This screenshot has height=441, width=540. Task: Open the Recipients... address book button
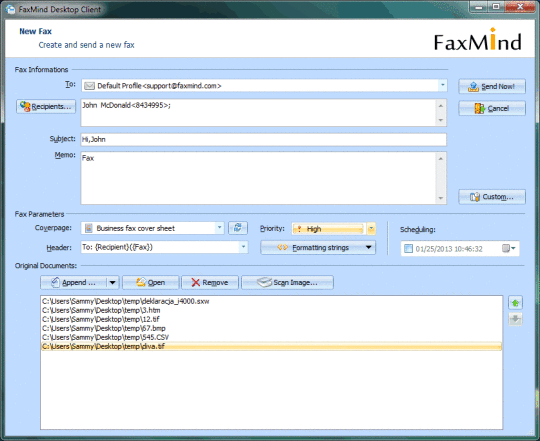pos(46,106)
